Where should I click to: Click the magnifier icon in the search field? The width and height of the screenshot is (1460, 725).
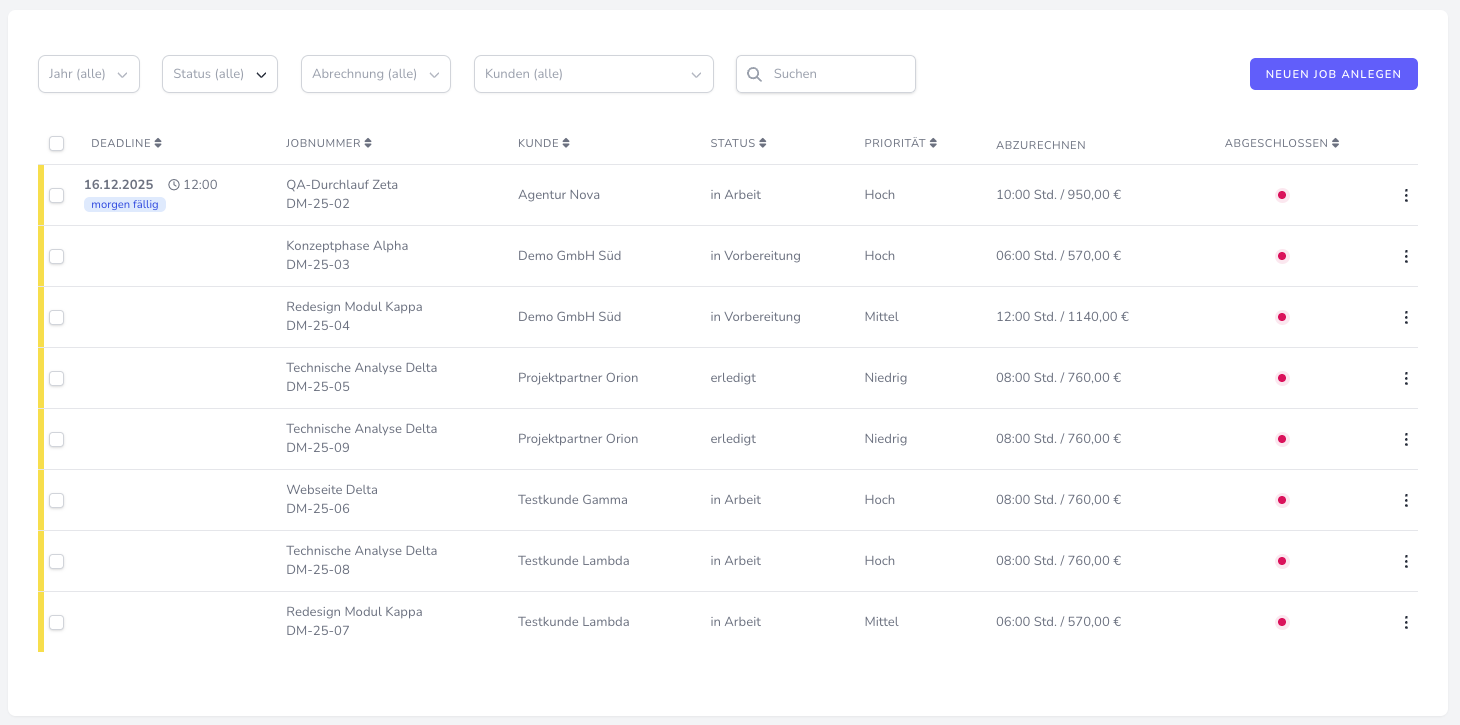pyautogui.click(x=755, y=74)
